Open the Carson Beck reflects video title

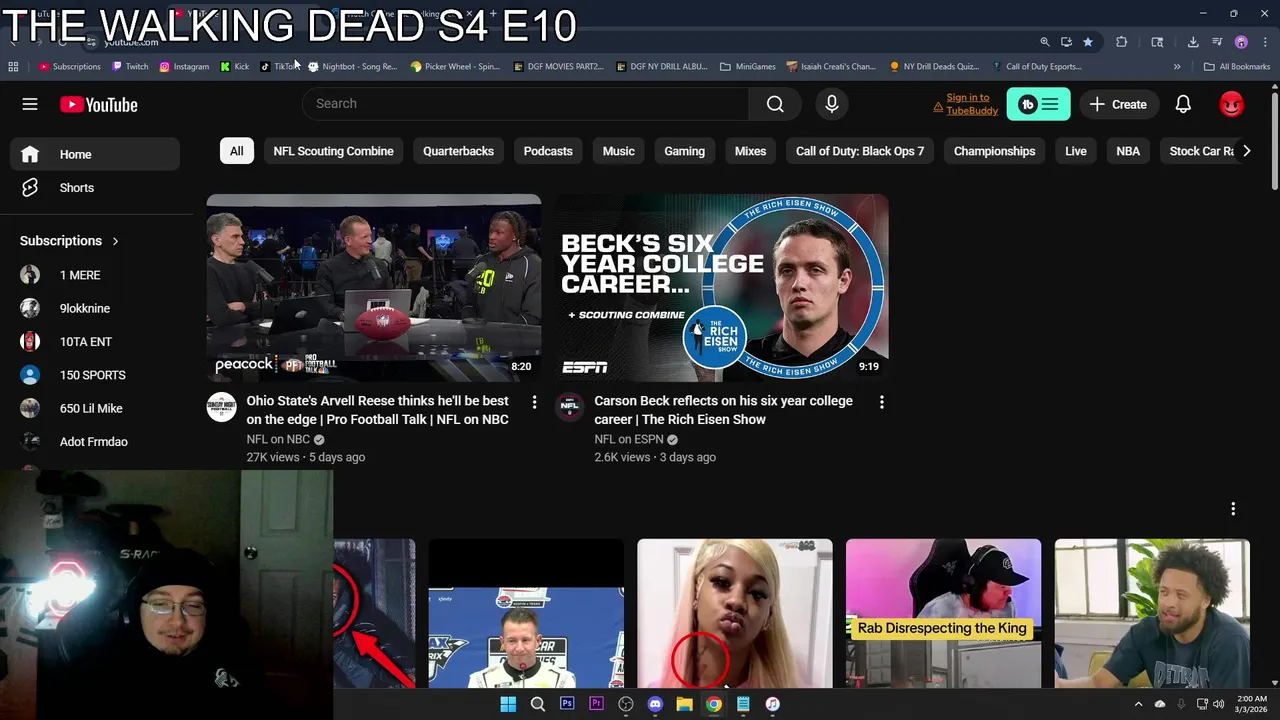(x=723, y=410)
